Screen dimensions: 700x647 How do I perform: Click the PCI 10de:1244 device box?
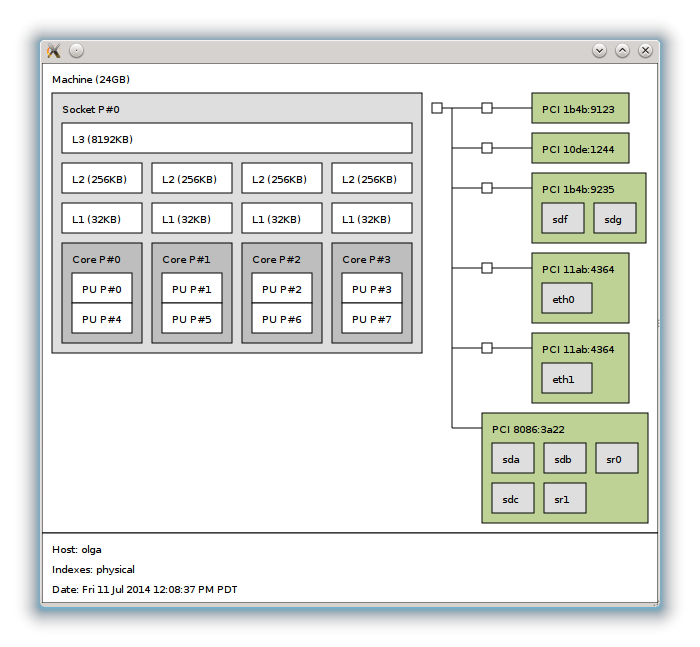click(580, 149)
